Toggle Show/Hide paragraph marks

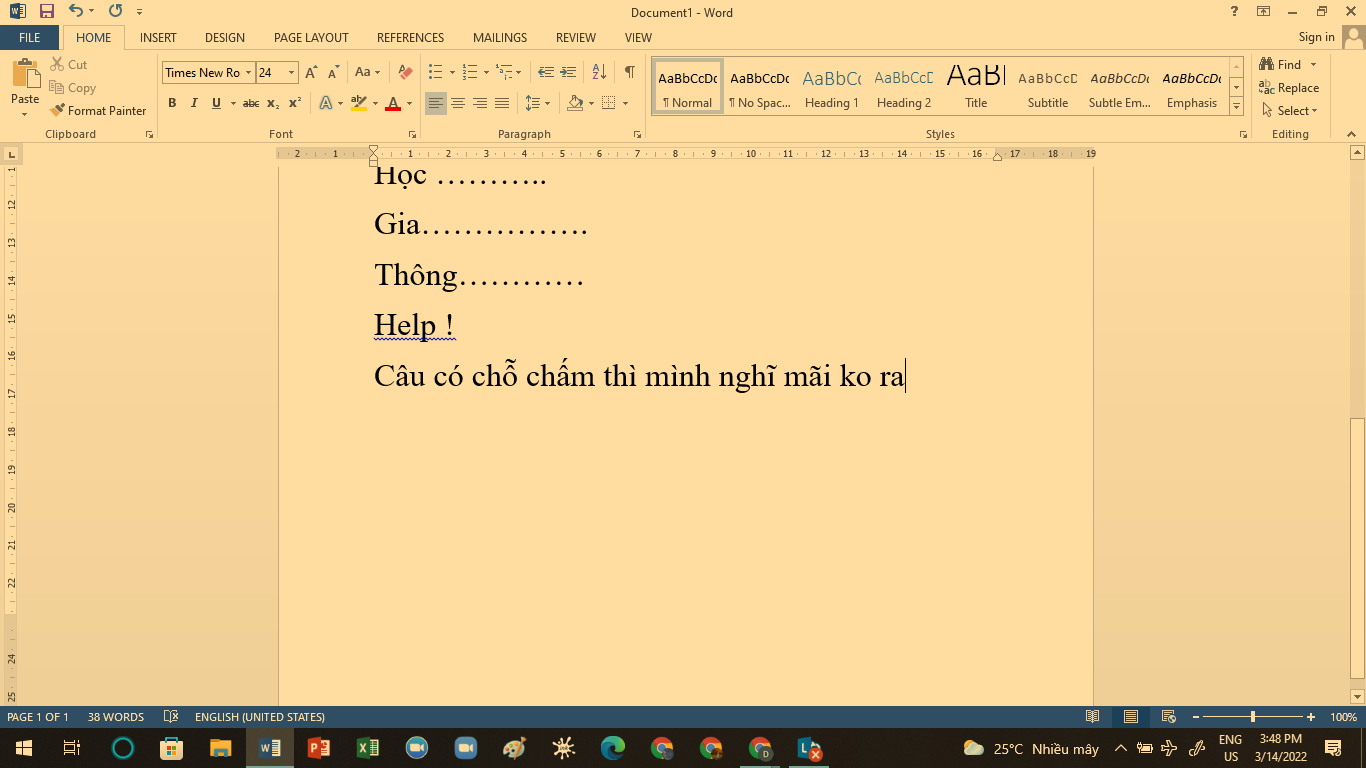click(x=629, y=72)
